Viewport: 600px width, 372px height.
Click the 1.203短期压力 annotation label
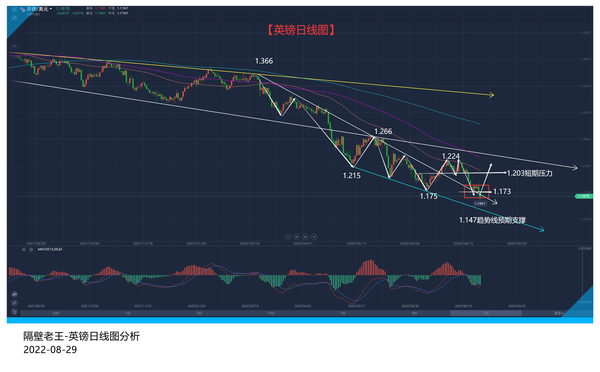click(530, 173)
